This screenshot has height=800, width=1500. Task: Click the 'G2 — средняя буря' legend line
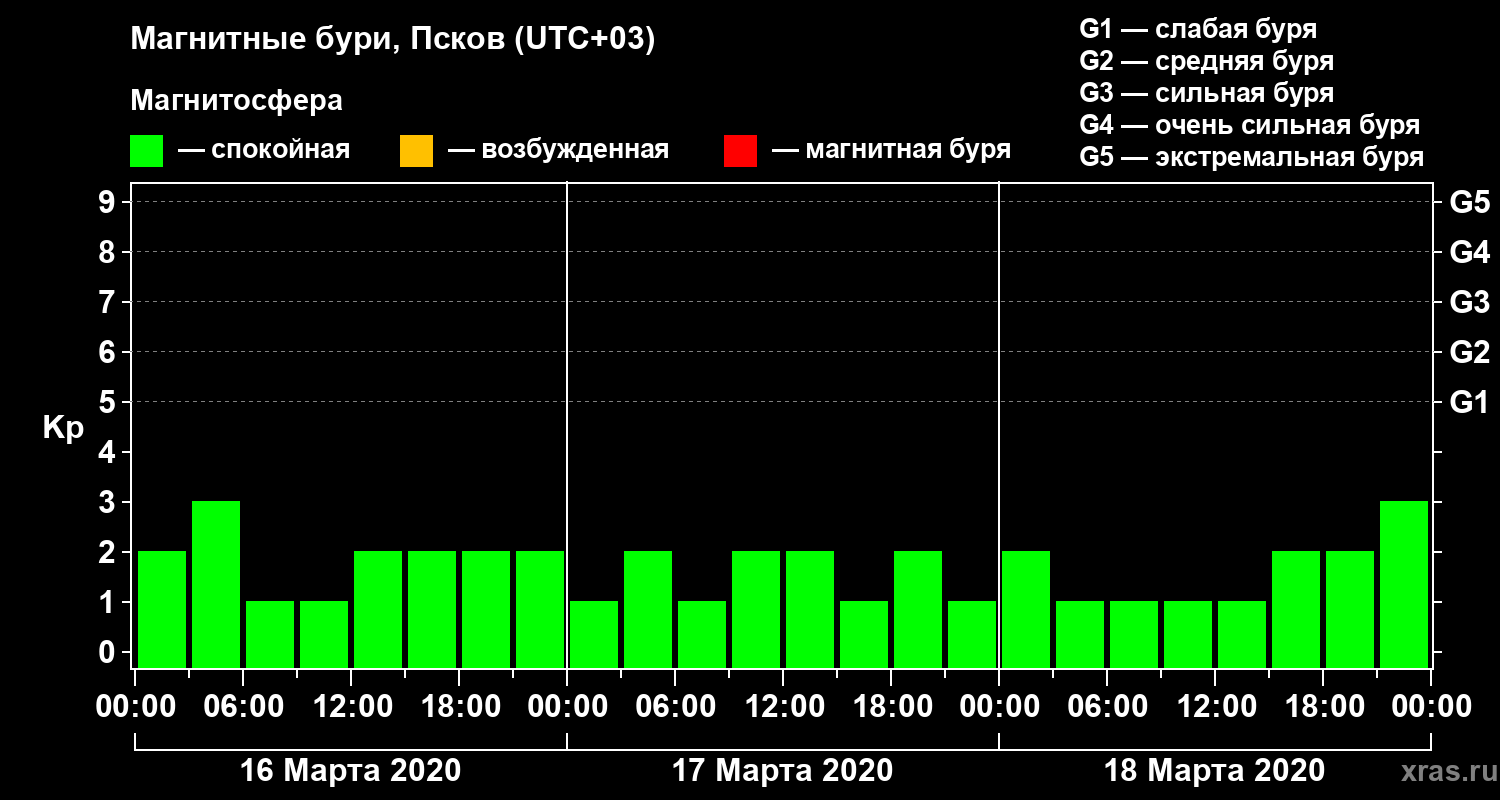click(1206, 60)
